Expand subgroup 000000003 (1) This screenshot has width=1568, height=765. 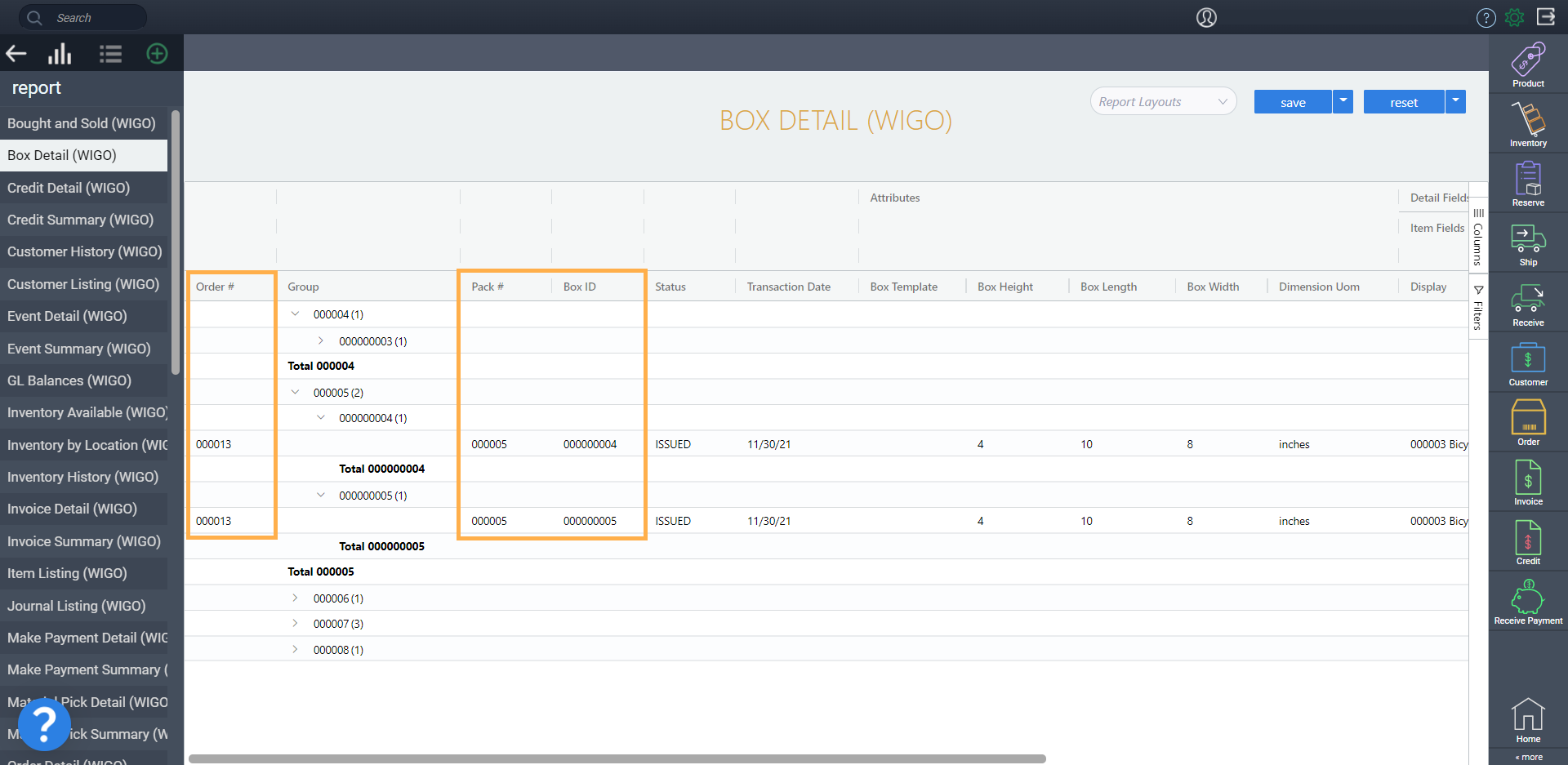(x=321, y=340)
